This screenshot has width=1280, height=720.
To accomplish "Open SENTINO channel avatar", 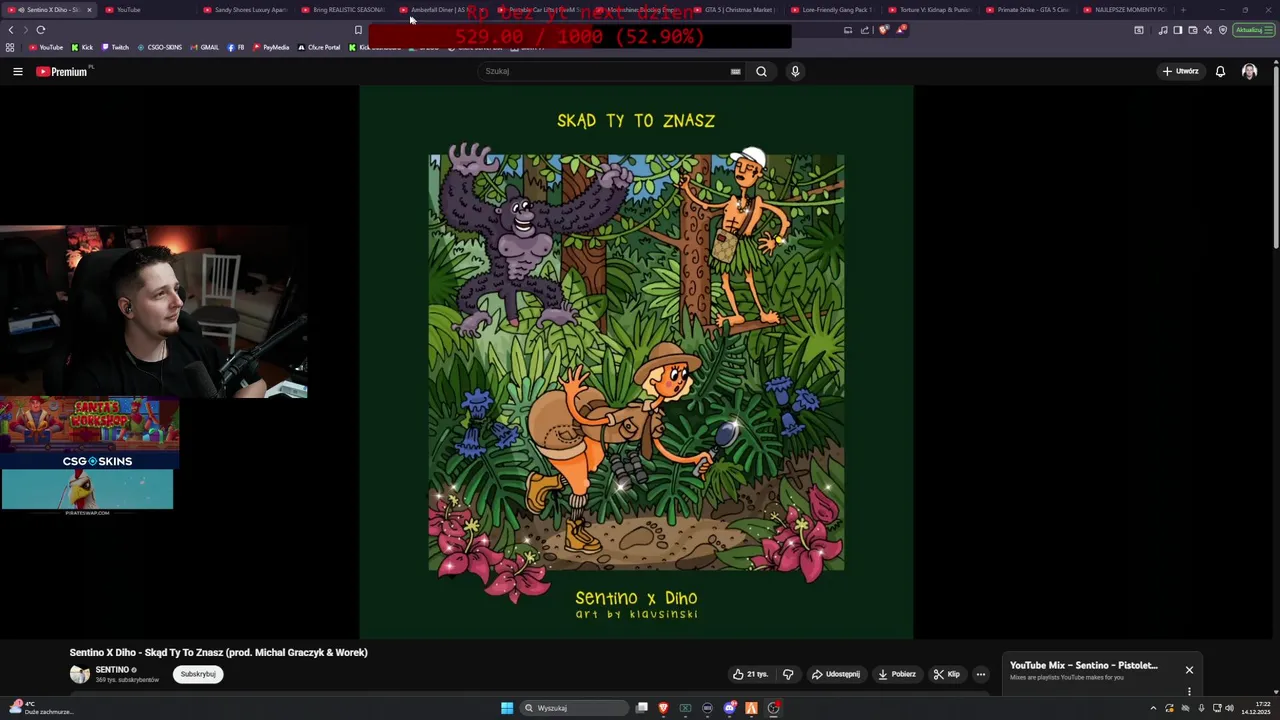I will [x=79, y=674].
